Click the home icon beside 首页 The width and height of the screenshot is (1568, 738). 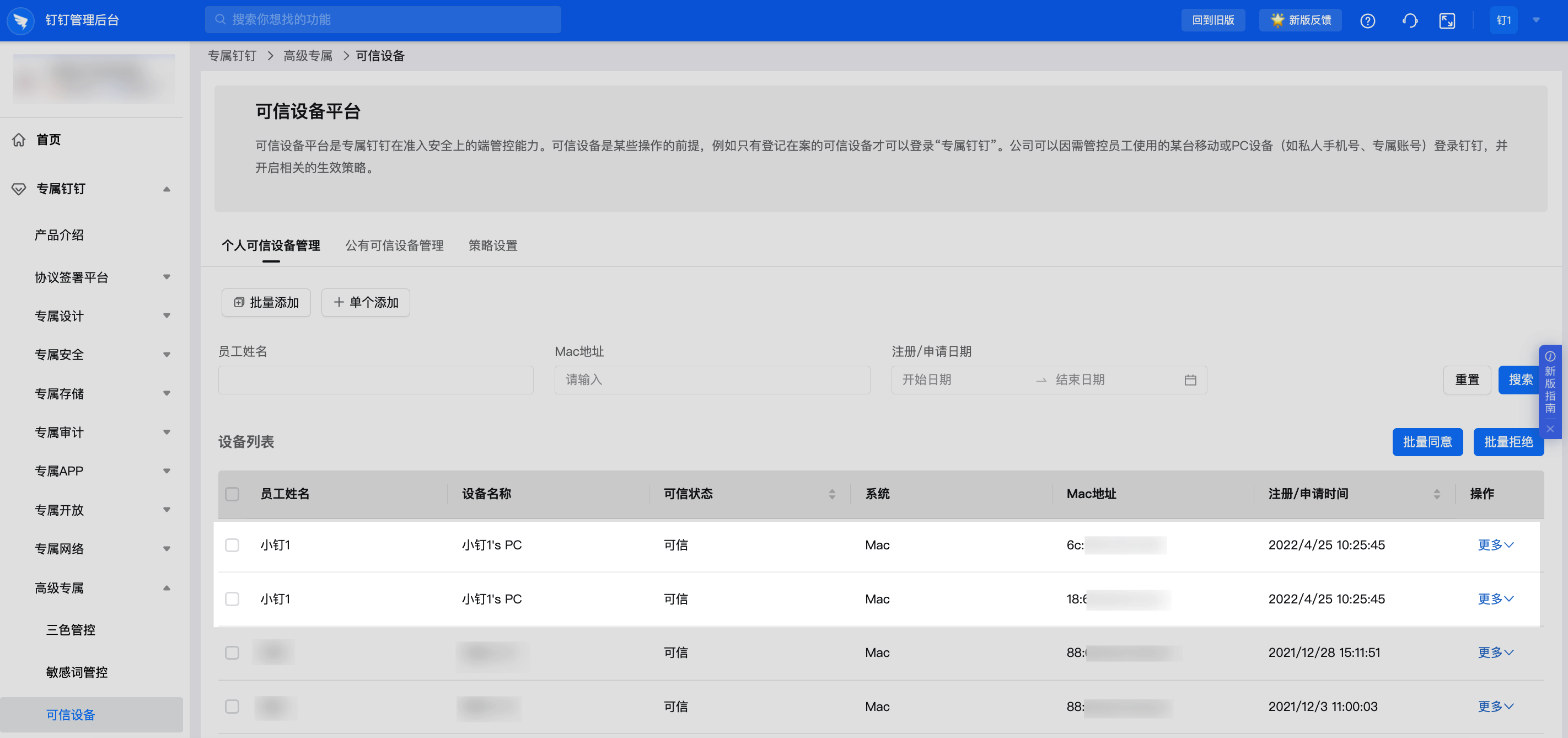click(19, 140)
